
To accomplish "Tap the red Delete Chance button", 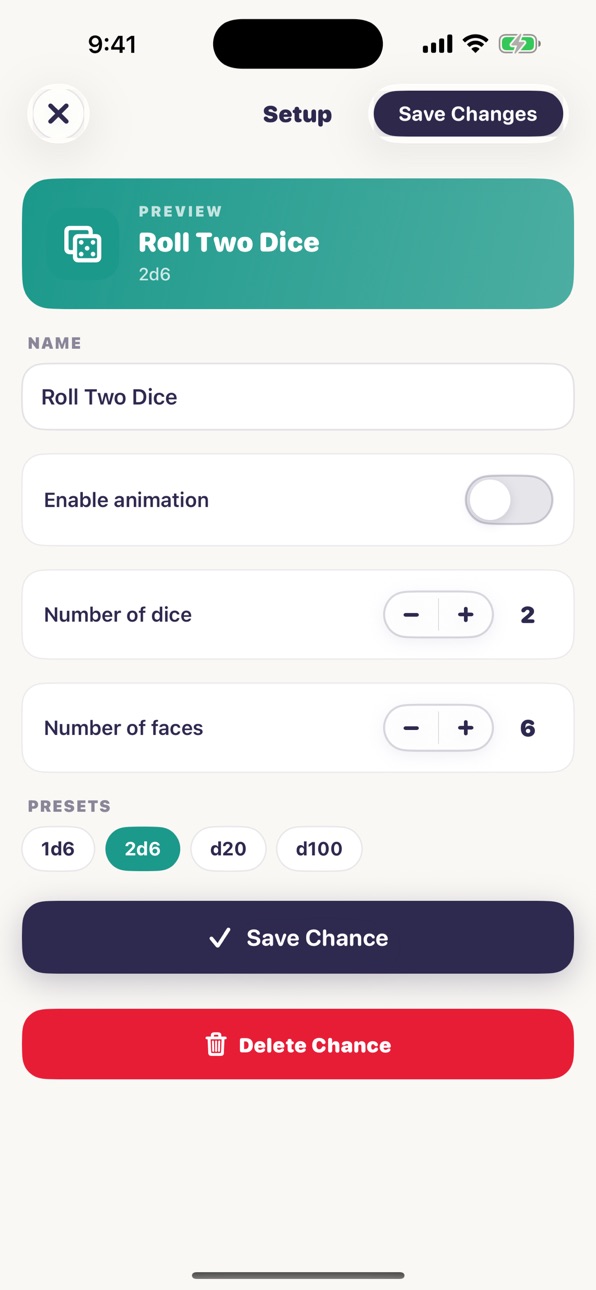I will tap(298, 1044).
